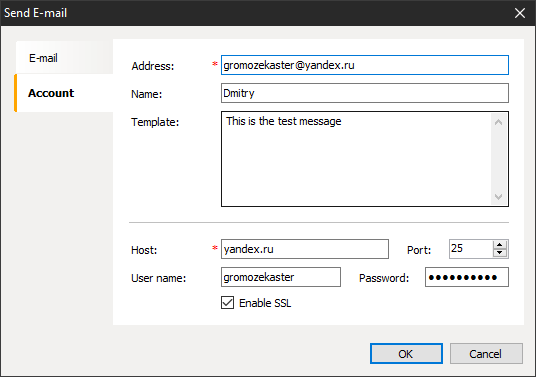Viewport: 536px width, 377px height.
Task: Decrease the Port value with down arrow
Action: (x=500, y=253)
